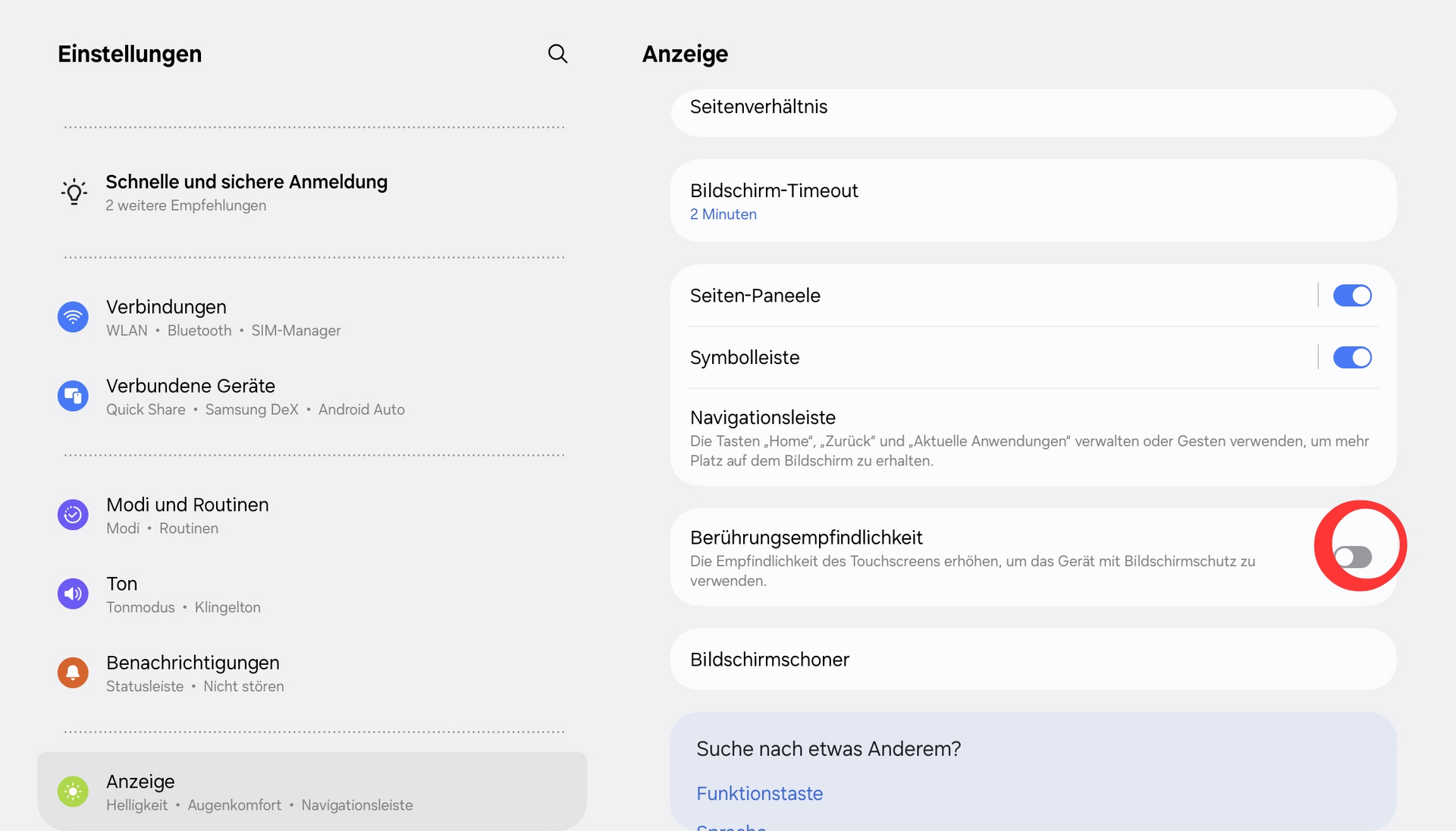Open Bildschirm-Timeout options
The height and width of the screenshot is (831, 1456).
[x=773, y=201]
